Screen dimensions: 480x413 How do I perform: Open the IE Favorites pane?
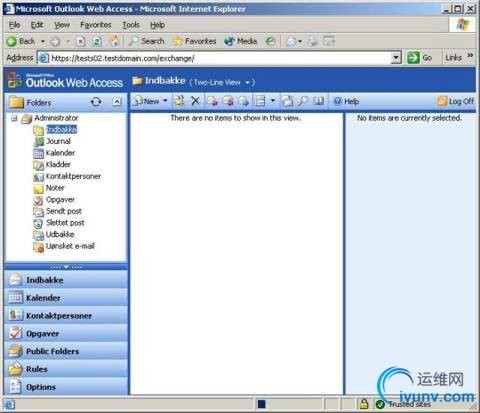[x=194, y=41]
